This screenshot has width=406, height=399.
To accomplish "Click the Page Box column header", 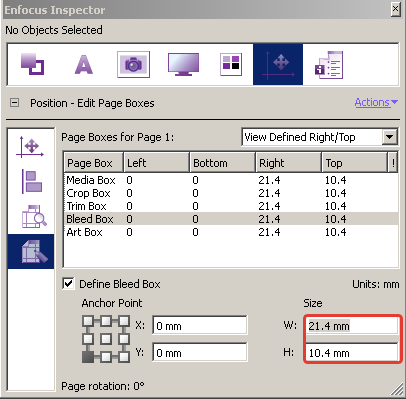I will 93,163.
